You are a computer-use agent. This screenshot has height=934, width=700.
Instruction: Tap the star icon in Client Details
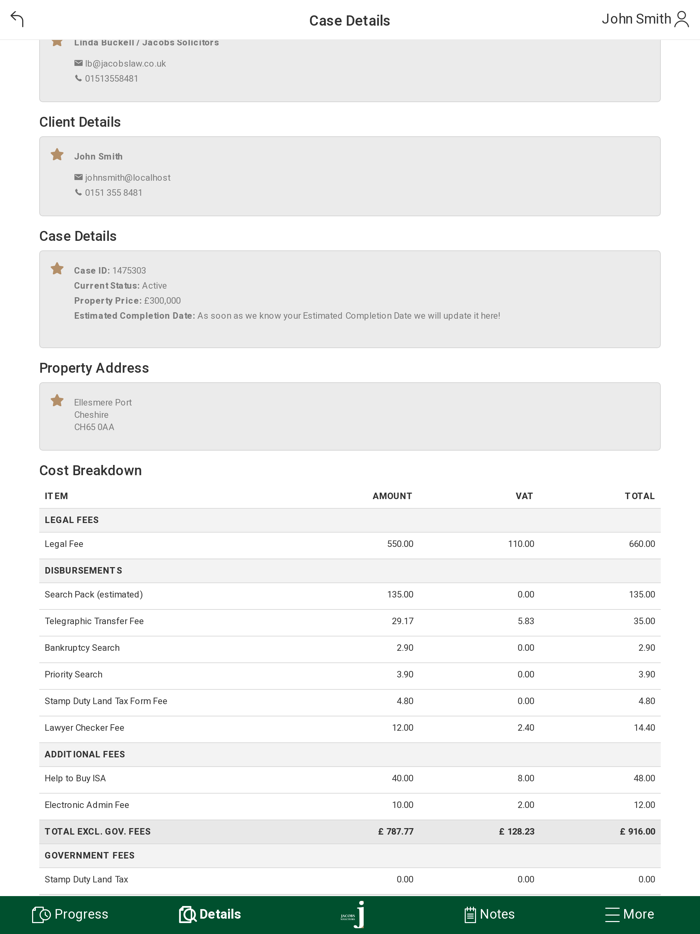coord(57,155)
